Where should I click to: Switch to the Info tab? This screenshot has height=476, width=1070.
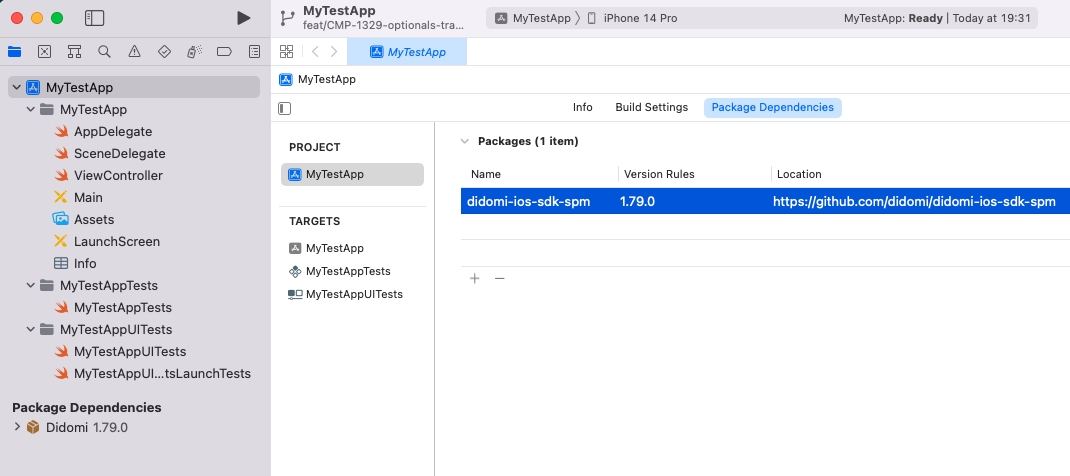582,107
